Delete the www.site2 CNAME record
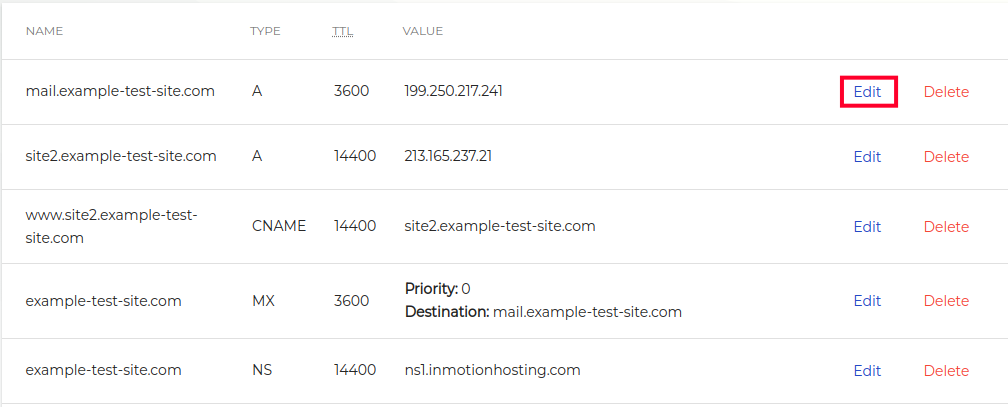Screen dimensions: 1008x407 click(x=946, y=227)
